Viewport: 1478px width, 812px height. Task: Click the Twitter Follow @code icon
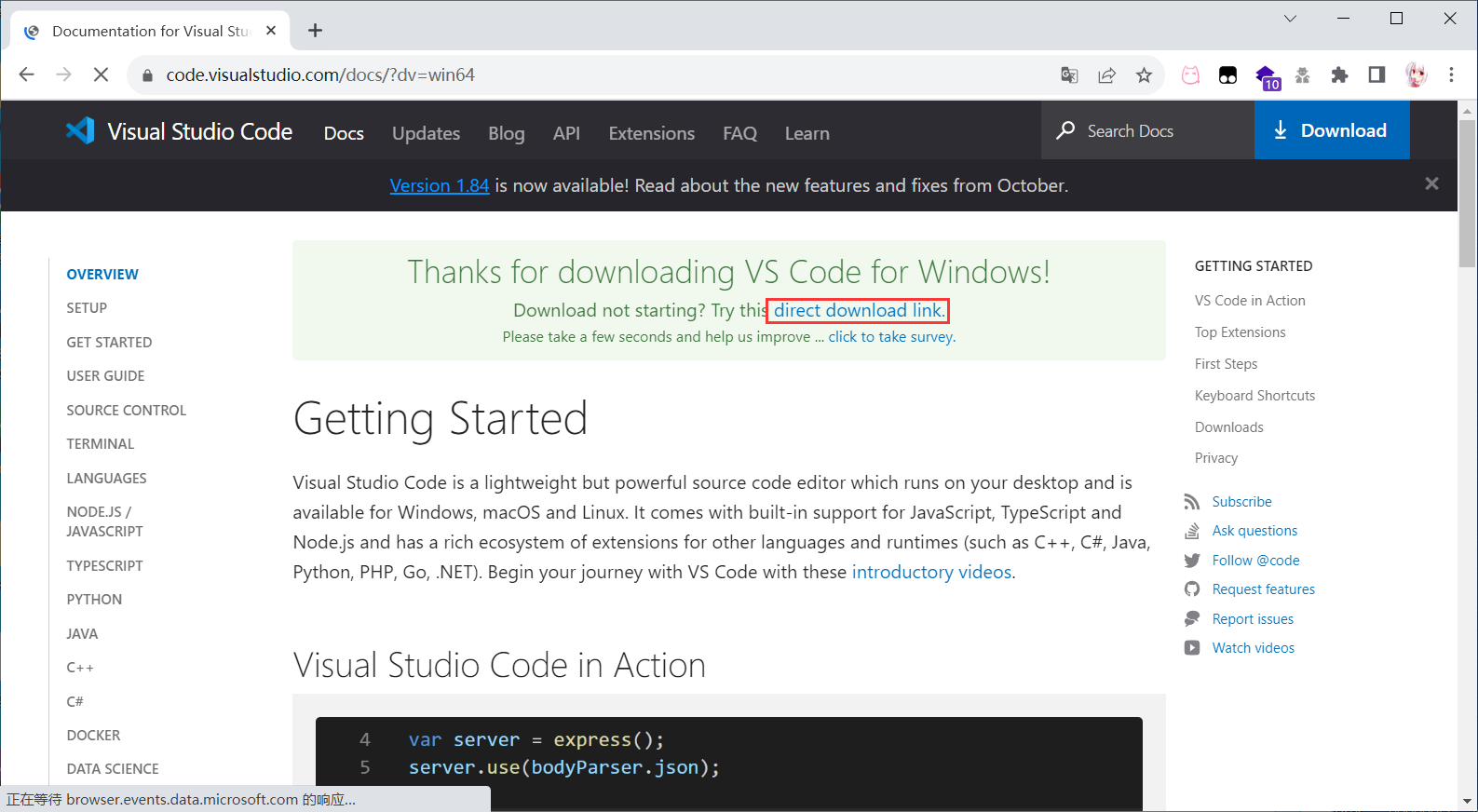[x=1192, y=561]
